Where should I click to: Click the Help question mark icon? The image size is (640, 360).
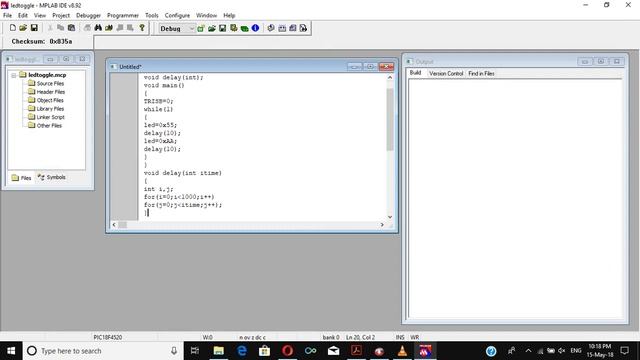pyautogui.click(x=142, y=28)
